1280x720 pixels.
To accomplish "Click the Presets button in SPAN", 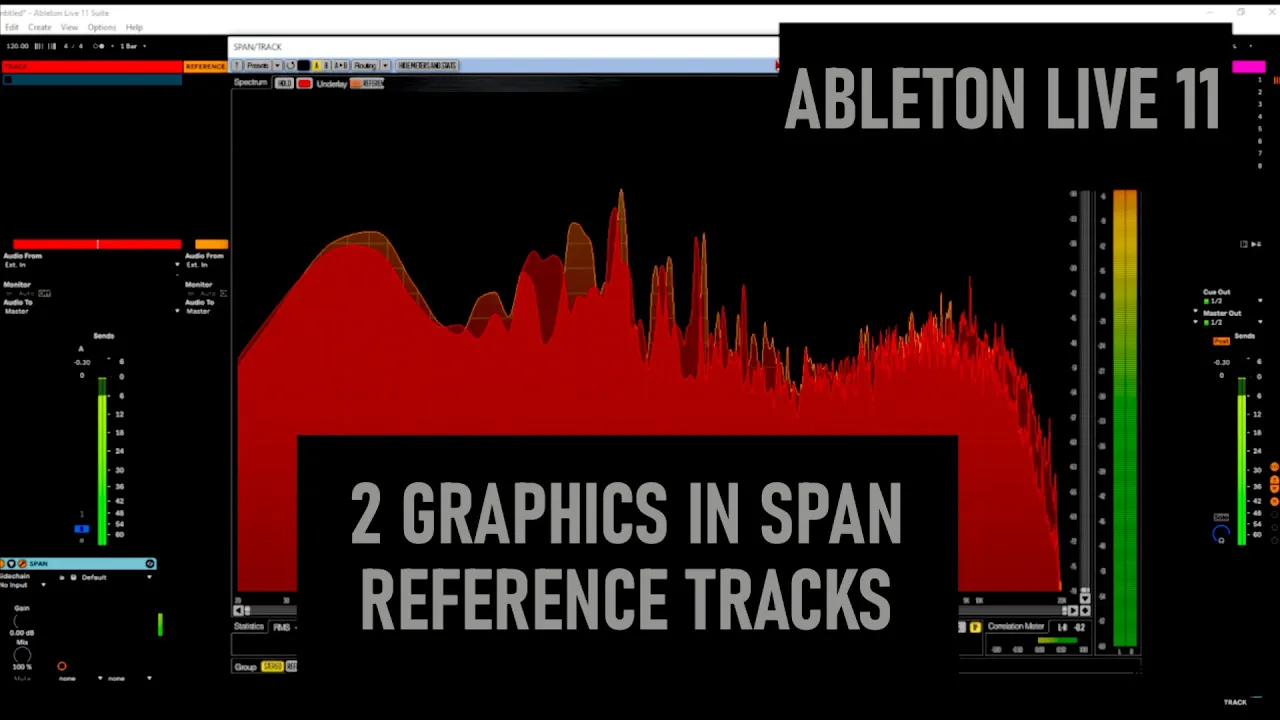I will 258,65.
